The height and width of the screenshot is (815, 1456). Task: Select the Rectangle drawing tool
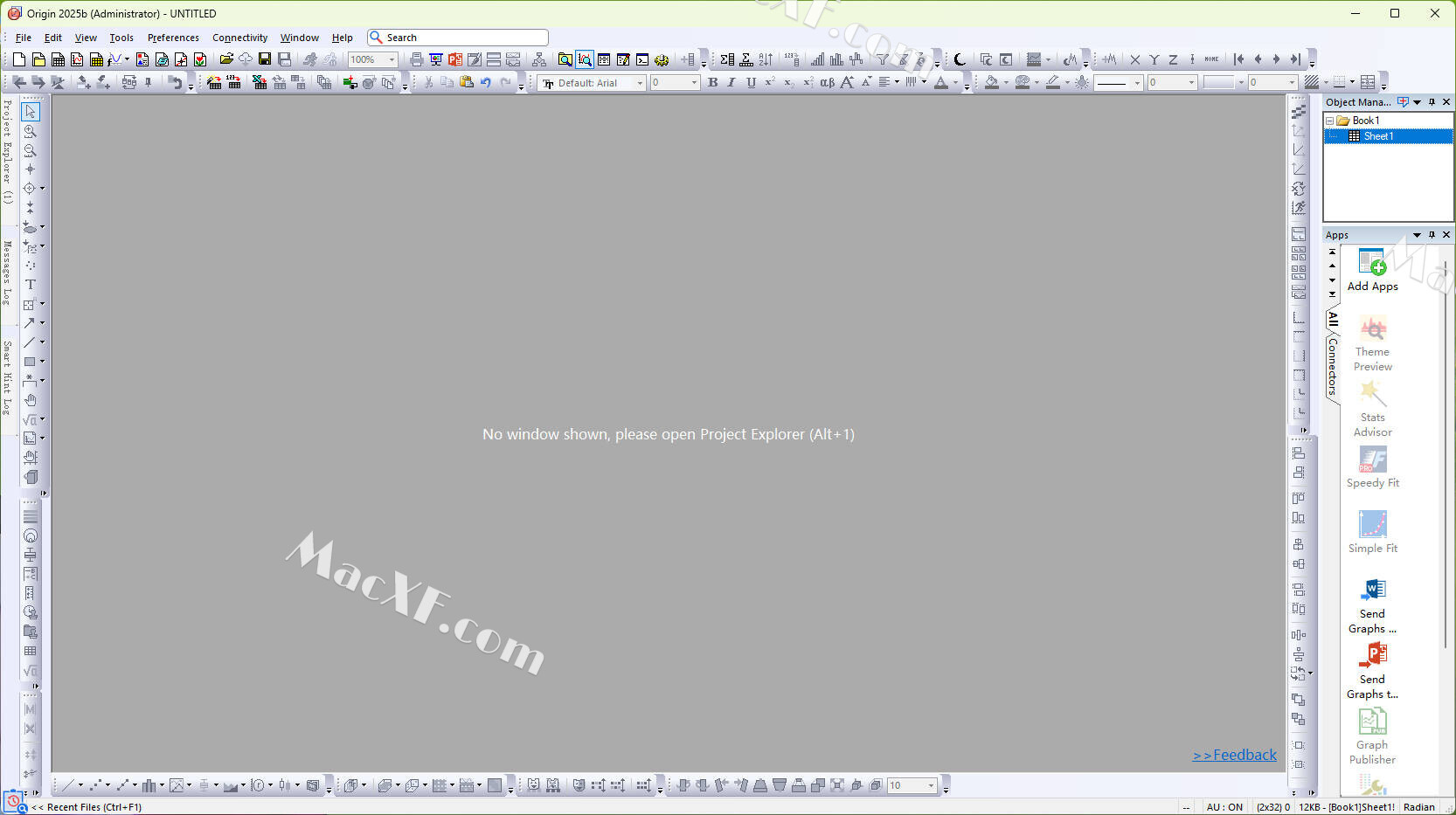(29, 362)
